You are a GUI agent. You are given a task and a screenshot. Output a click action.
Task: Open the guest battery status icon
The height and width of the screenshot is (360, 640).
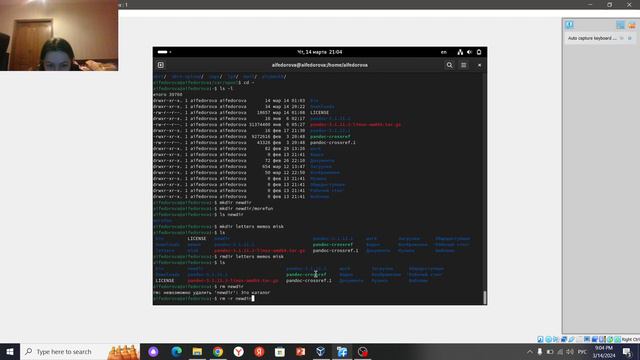tap(479, 52)
